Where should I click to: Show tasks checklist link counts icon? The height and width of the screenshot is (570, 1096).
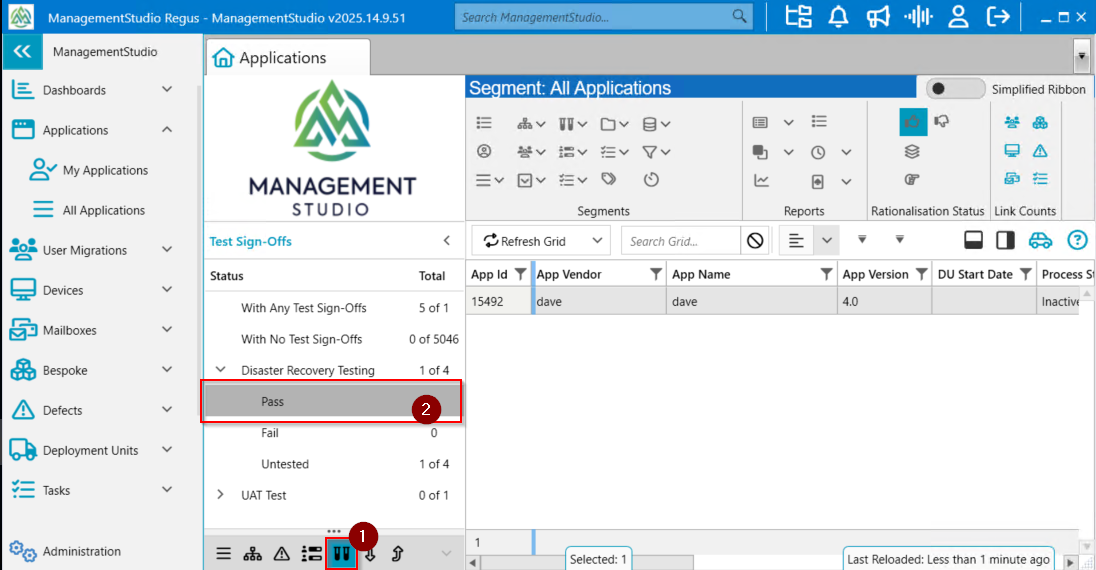[1040, 179]
